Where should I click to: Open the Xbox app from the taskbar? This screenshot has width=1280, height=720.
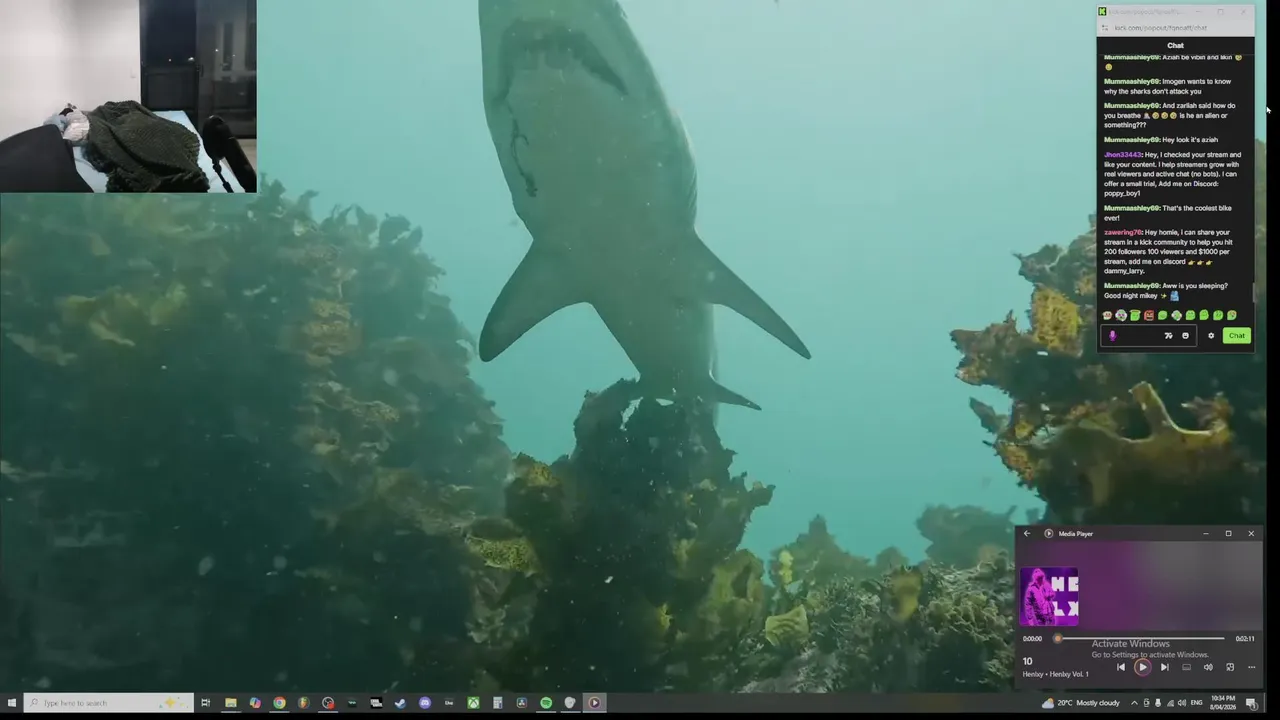pos(473,703)
